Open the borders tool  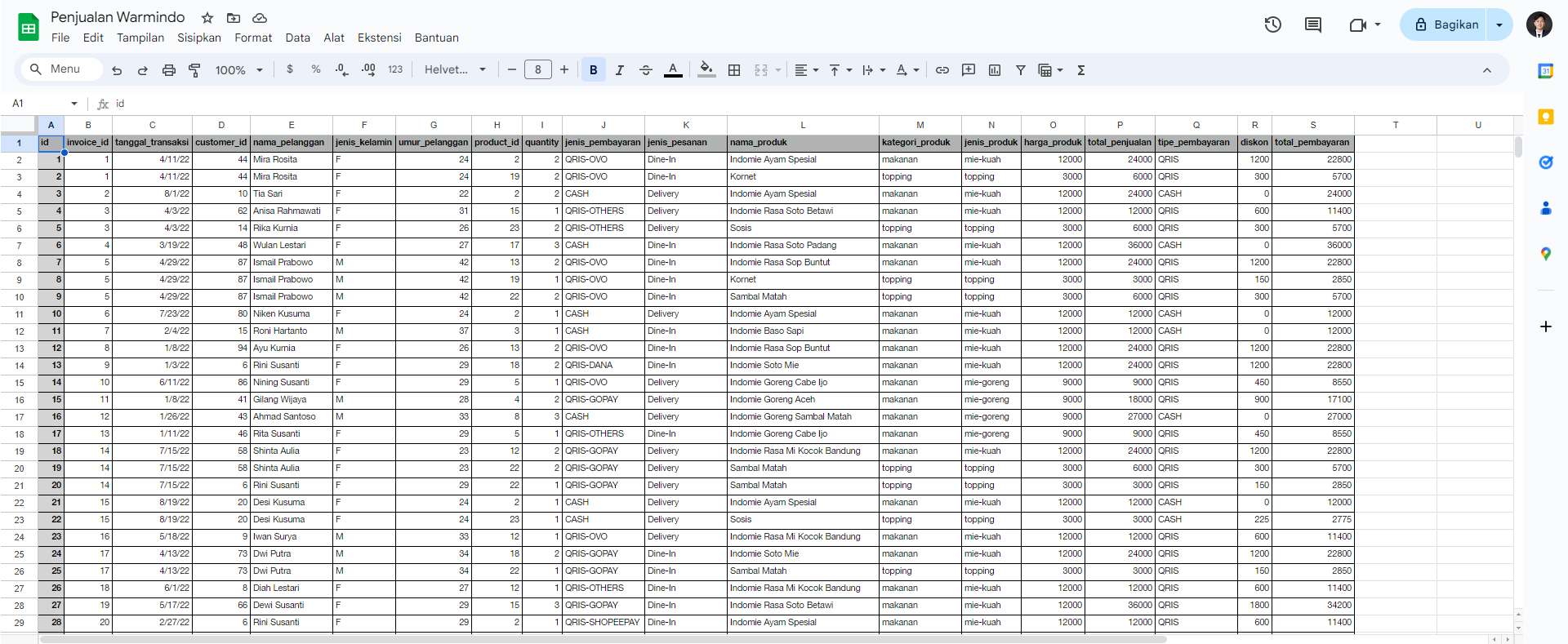coord(734,70)
